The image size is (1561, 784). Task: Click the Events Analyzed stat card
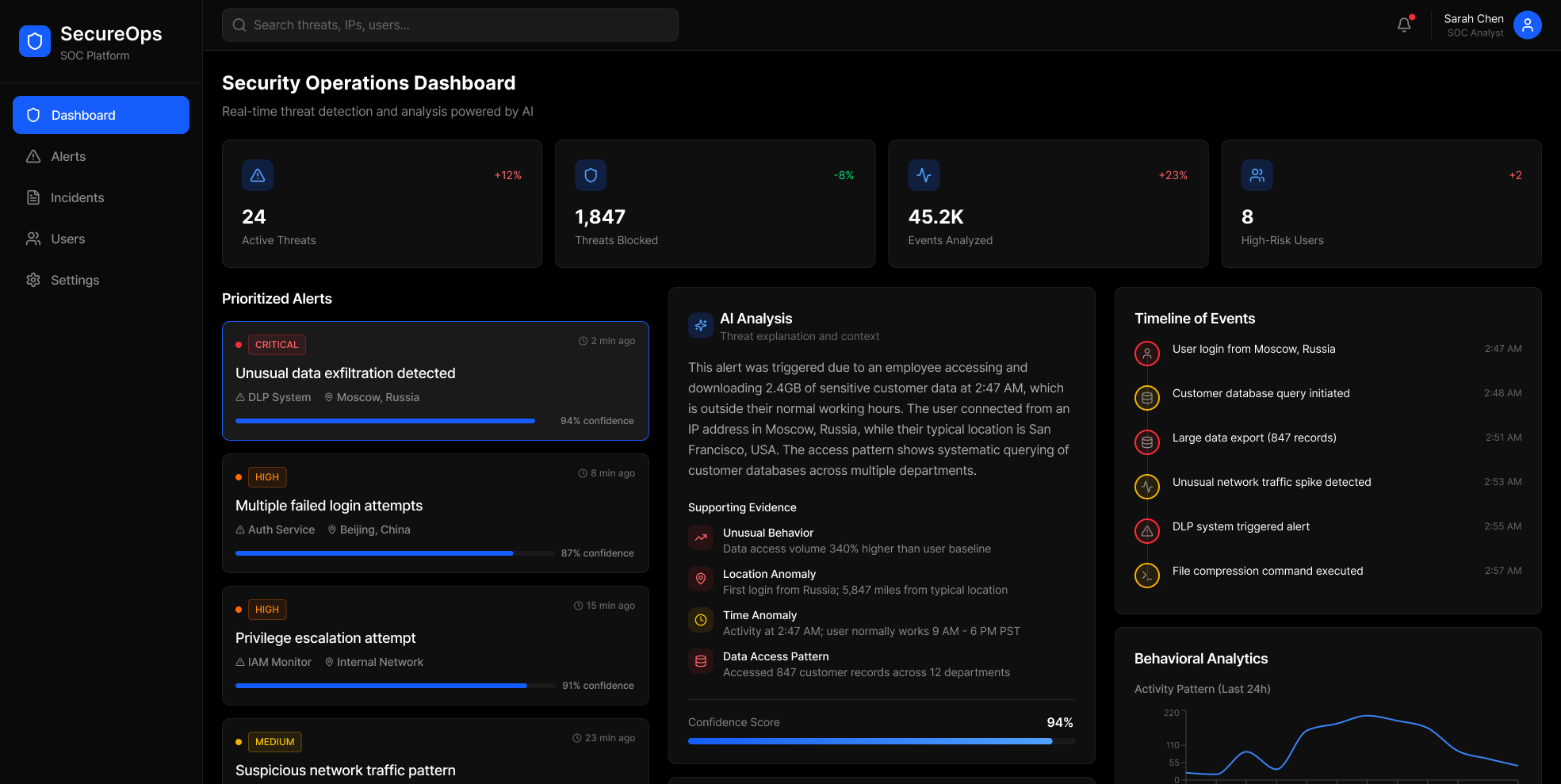1048,204
